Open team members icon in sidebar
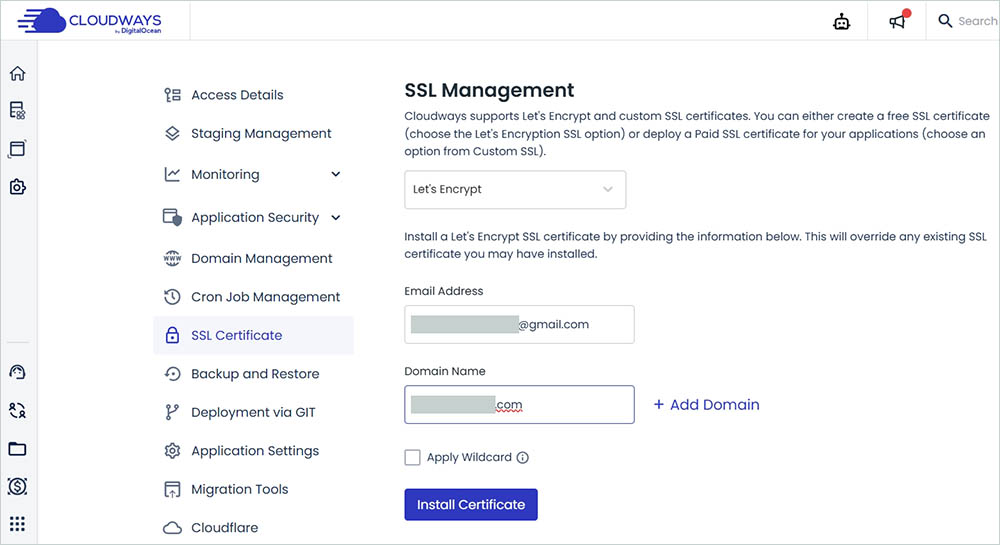This screenshot has width=1000, height=545. click(18, 411)
